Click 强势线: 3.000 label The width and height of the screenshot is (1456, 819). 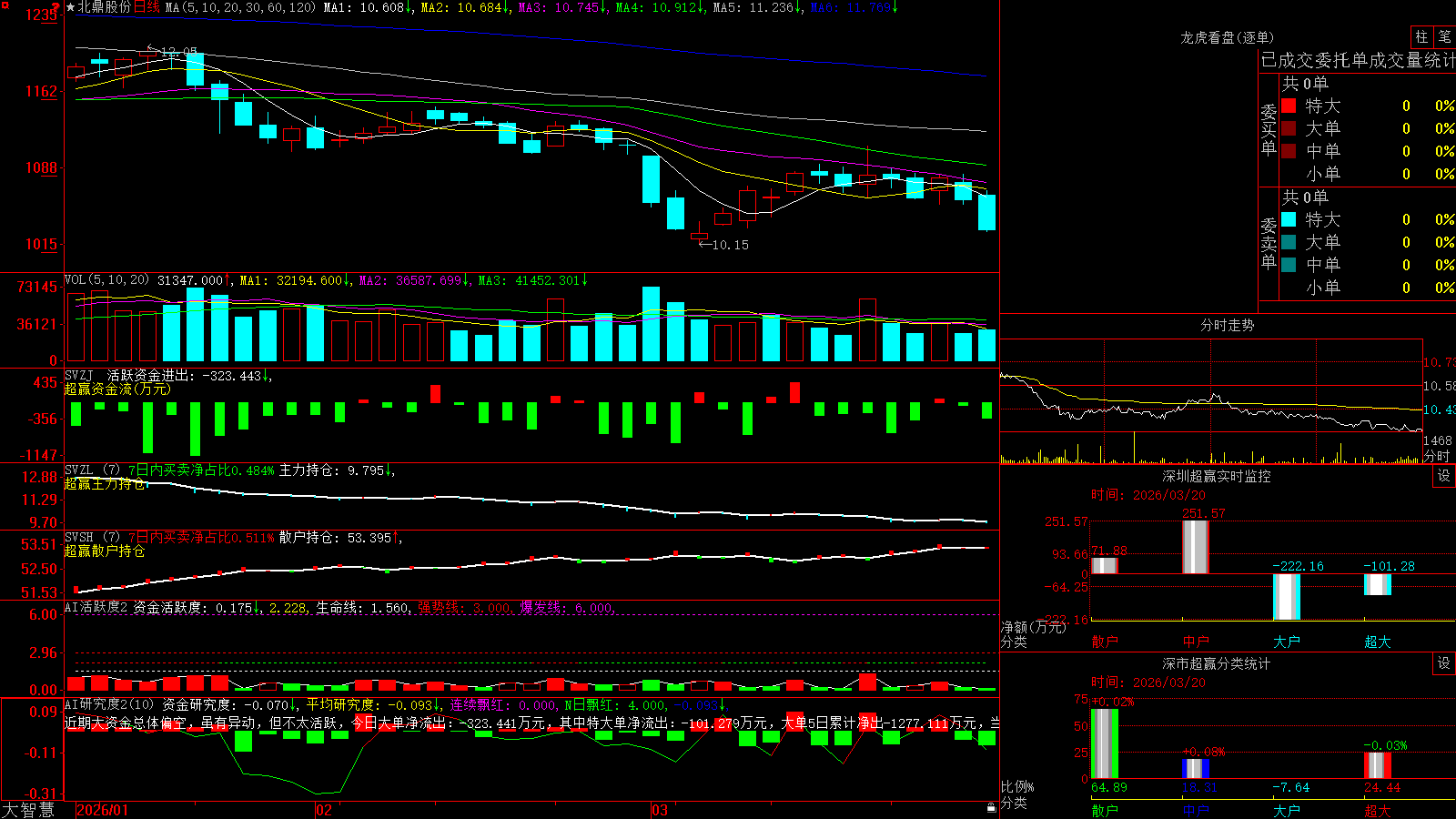464,608
